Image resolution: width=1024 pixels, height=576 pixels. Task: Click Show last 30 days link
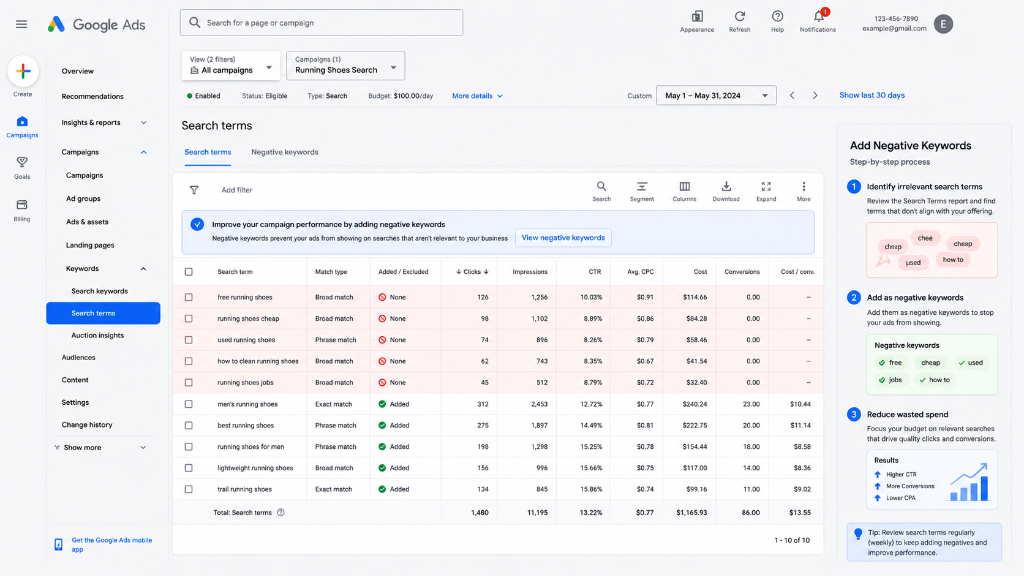pyautogui.click(x=872, y=95)
